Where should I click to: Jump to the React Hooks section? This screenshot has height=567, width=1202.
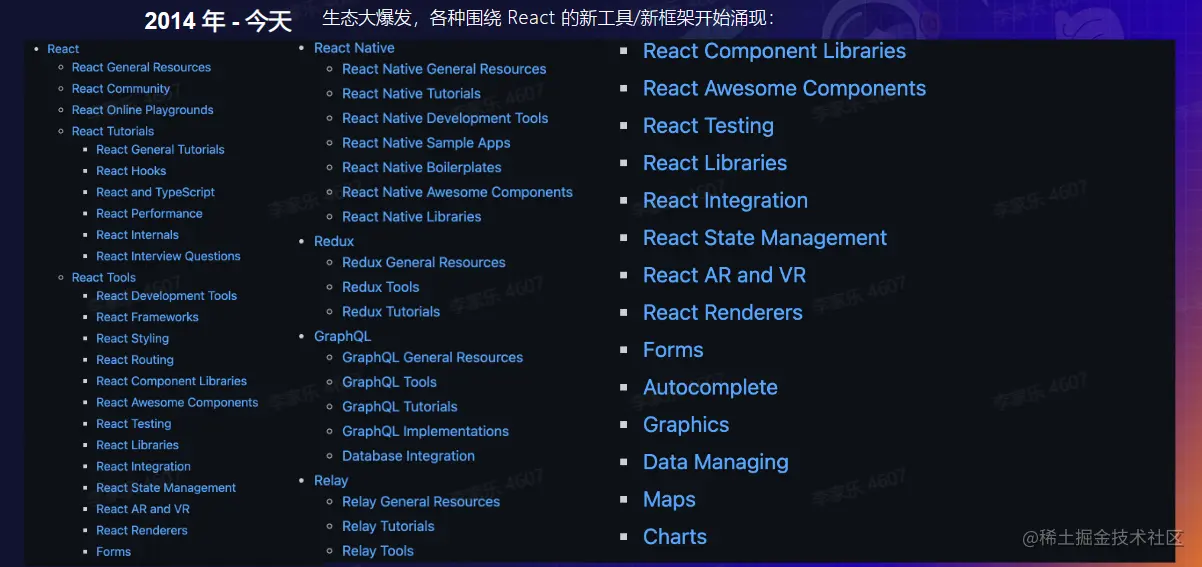pyautogui.click(x=131, y=171)
